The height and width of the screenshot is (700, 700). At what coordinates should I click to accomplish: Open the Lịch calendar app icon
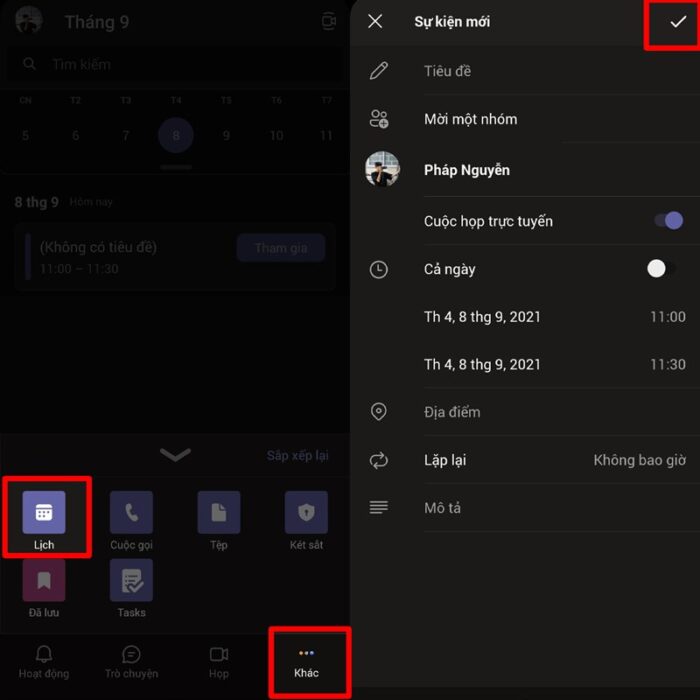(44, 512)
